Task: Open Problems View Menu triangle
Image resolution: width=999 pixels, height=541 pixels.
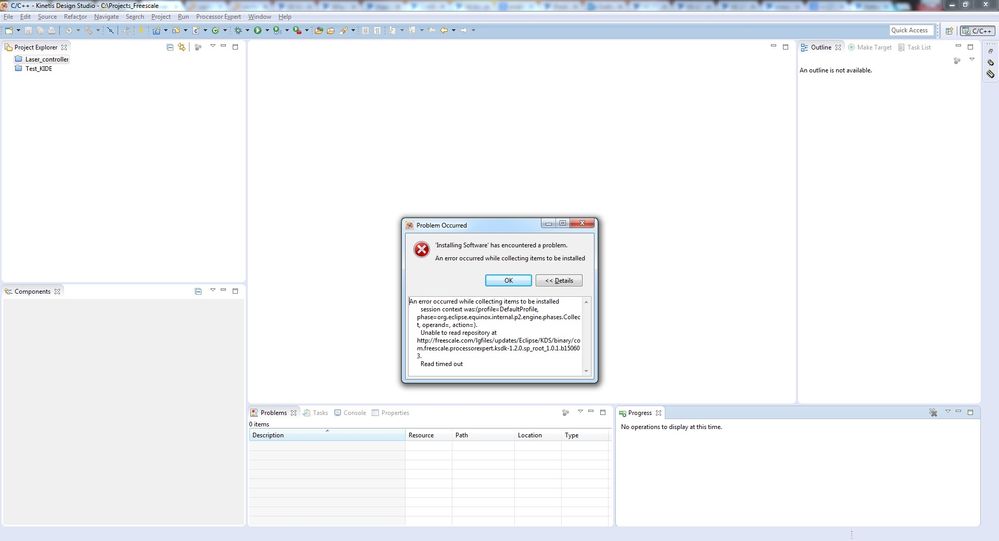Action: [580, 412]
